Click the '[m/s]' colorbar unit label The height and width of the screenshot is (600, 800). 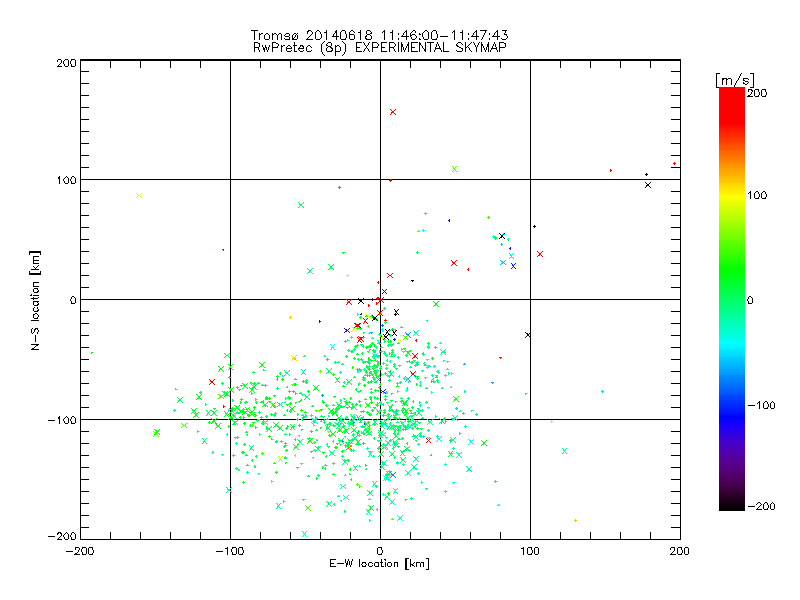pos(735,80)
